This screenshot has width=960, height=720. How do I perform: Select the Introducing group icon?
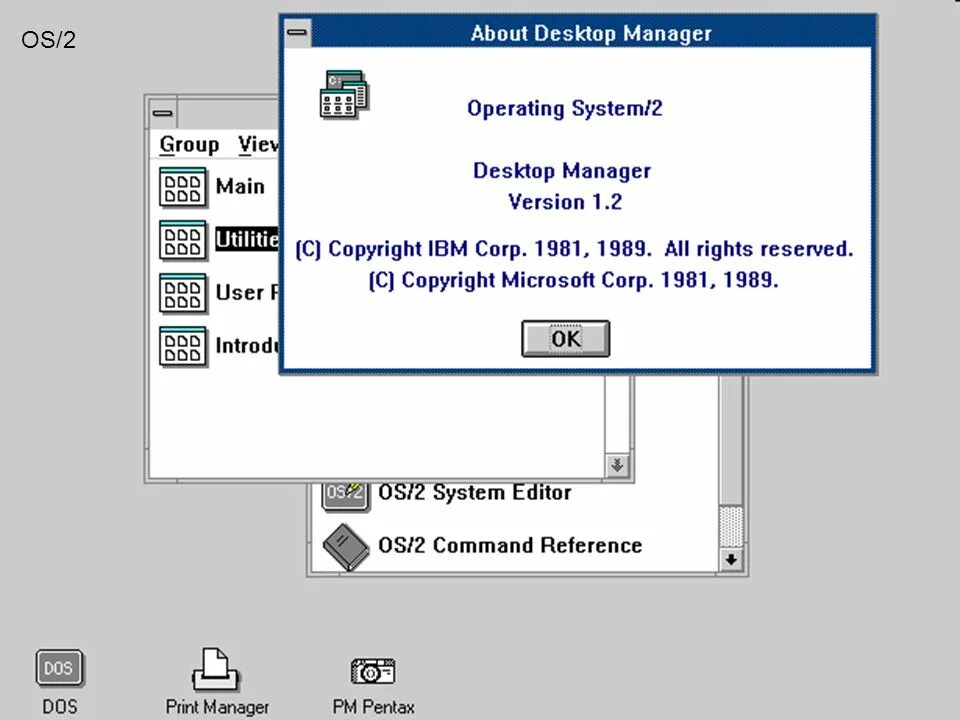(x=182, y=347)
